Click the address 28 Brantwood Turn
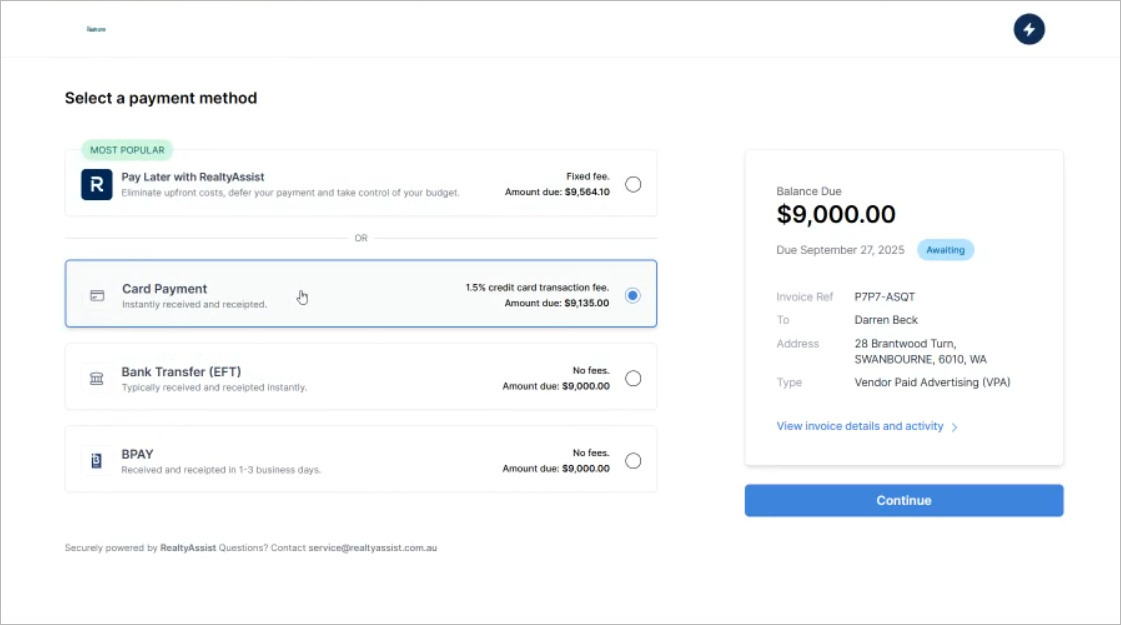Screen dimensions: 1121x625 pos(905,344)
